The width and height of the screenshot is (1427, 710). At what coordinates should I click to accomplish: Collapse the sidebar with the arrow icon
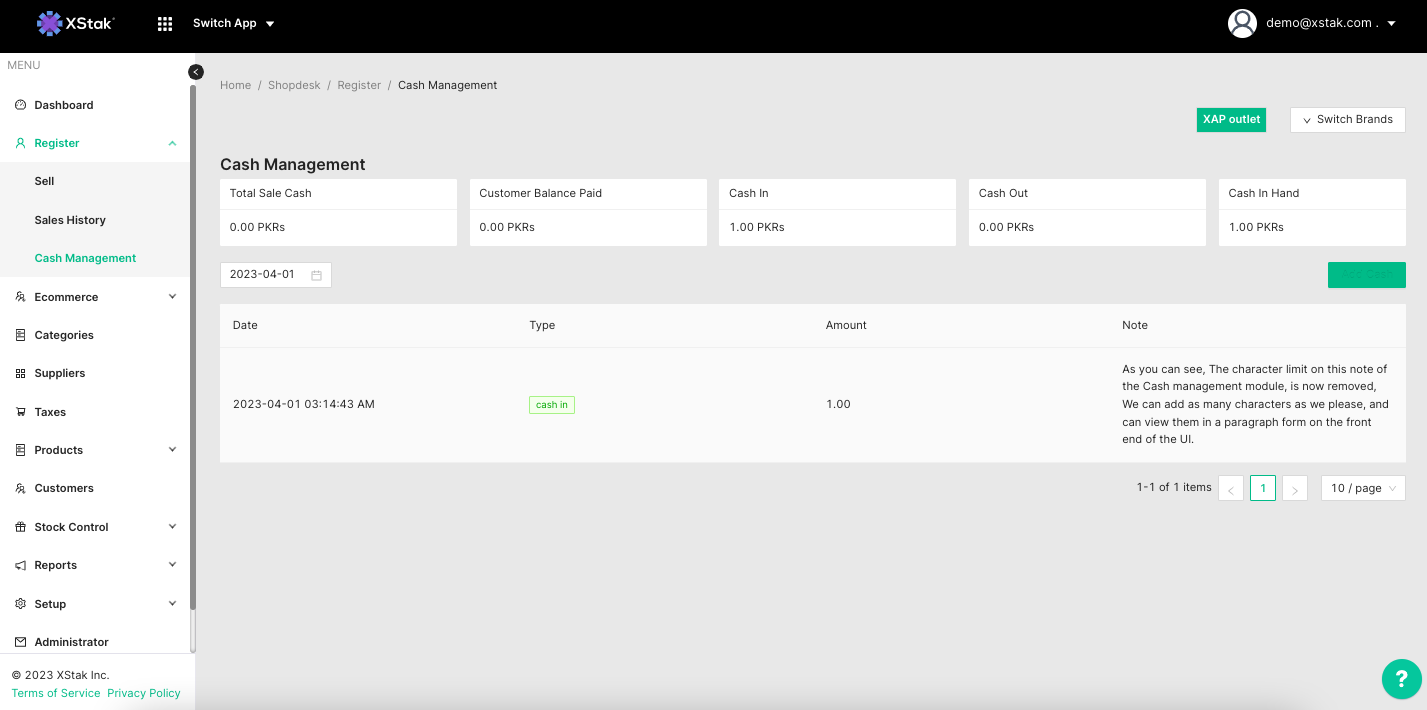point(196,72)
